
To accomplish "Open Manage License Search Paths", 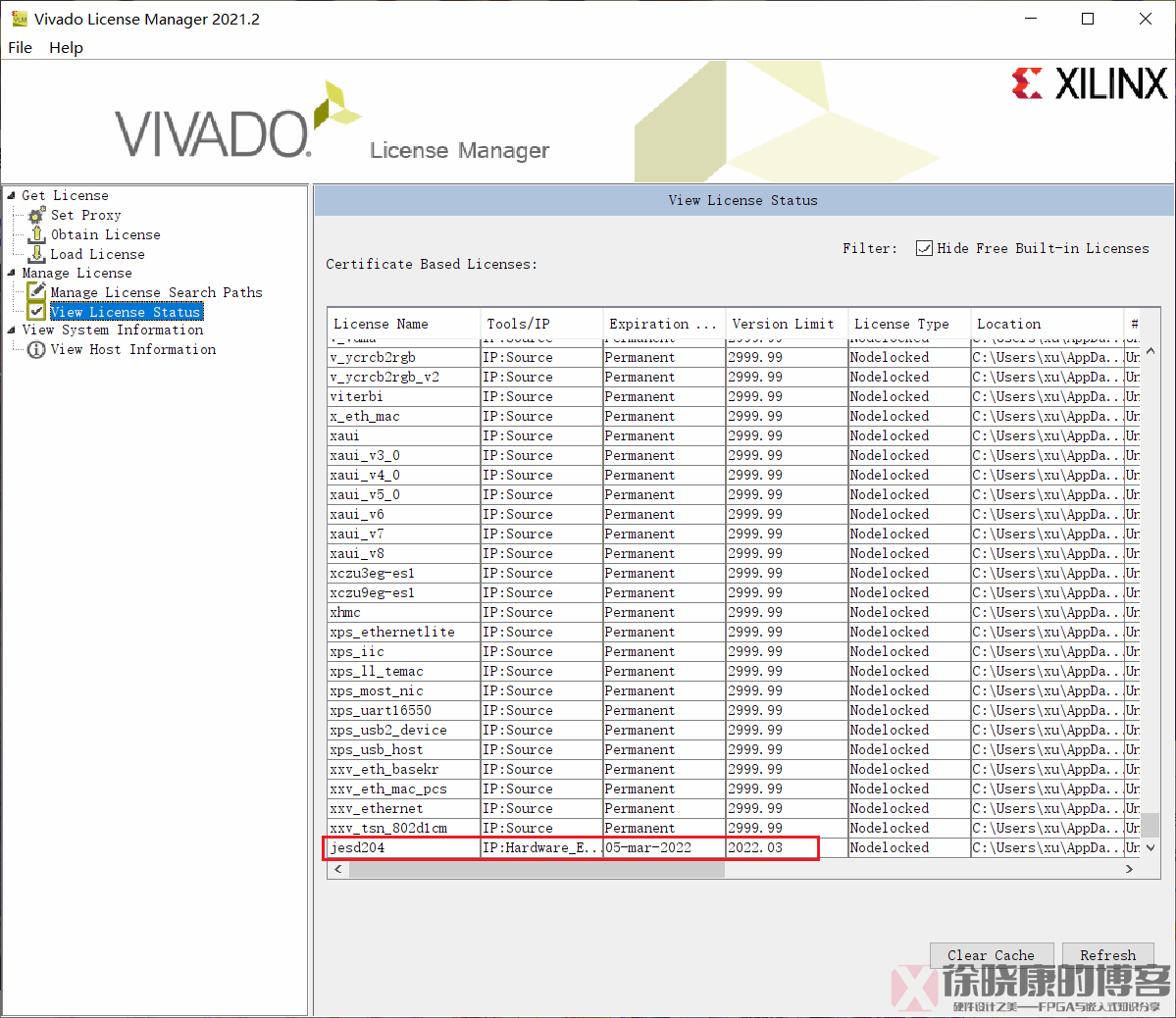I will [x=157, y=292].
